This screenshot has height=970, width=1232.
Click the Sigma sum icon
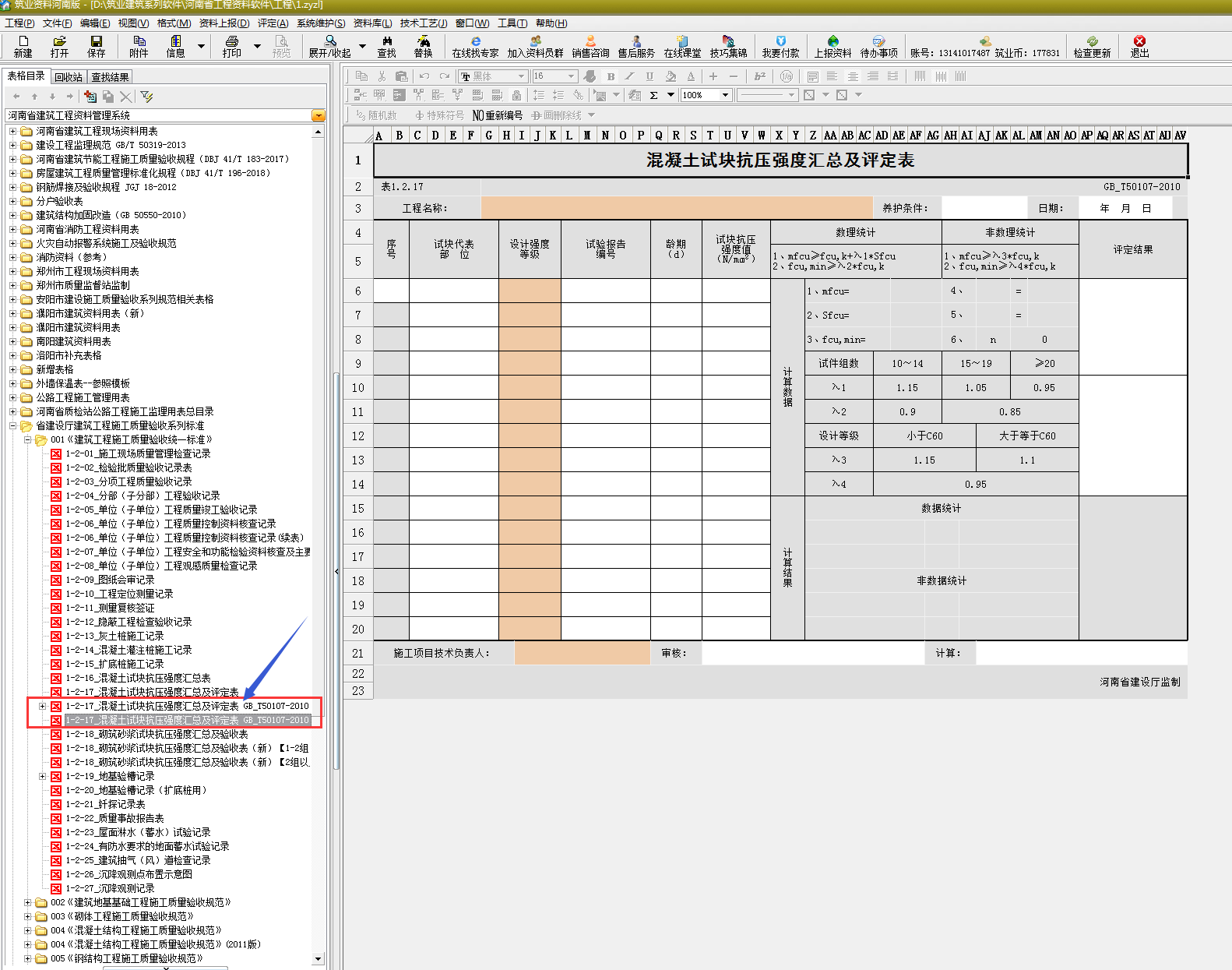tap(653, 95)
